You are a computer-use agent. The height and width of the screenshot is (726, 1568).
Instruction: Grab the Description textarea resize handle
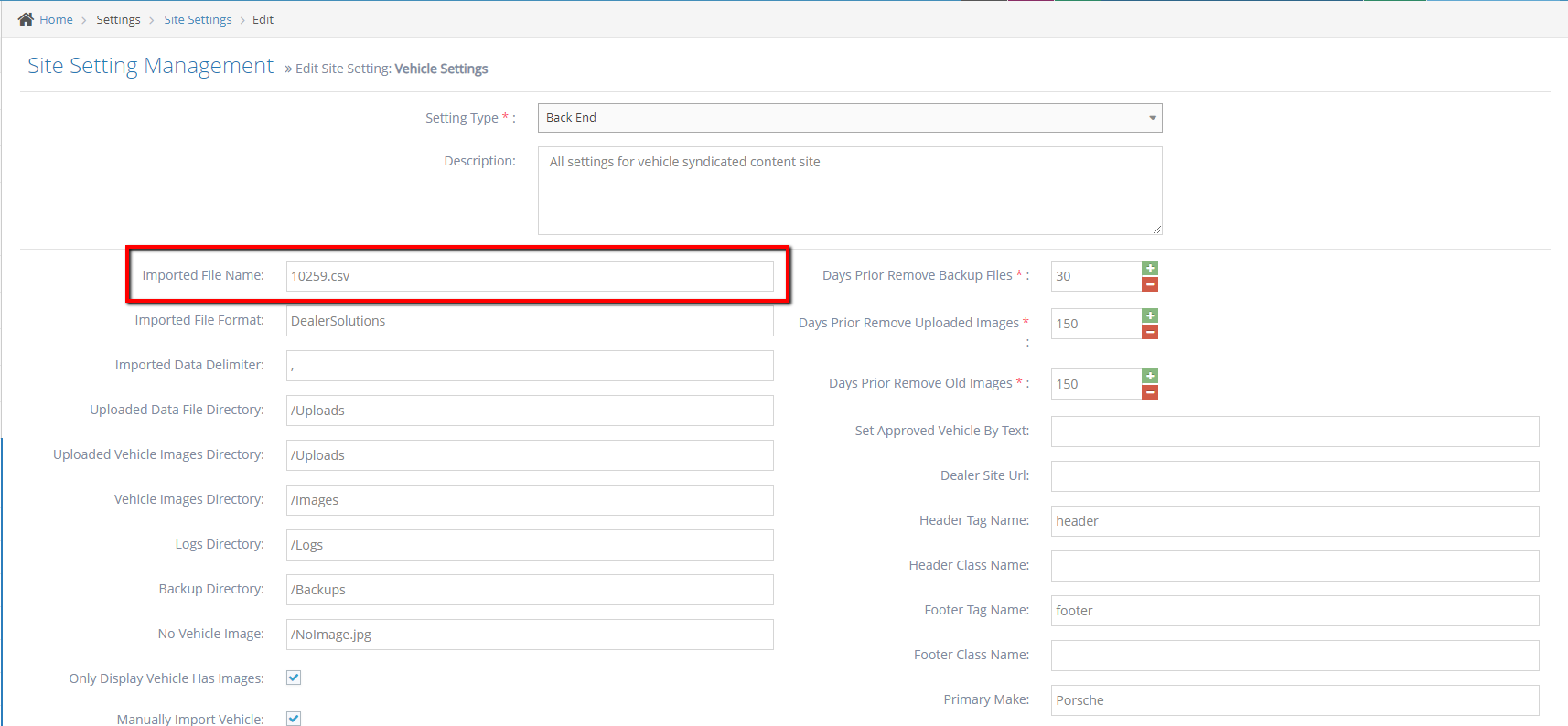click(x=1156, y=230)
